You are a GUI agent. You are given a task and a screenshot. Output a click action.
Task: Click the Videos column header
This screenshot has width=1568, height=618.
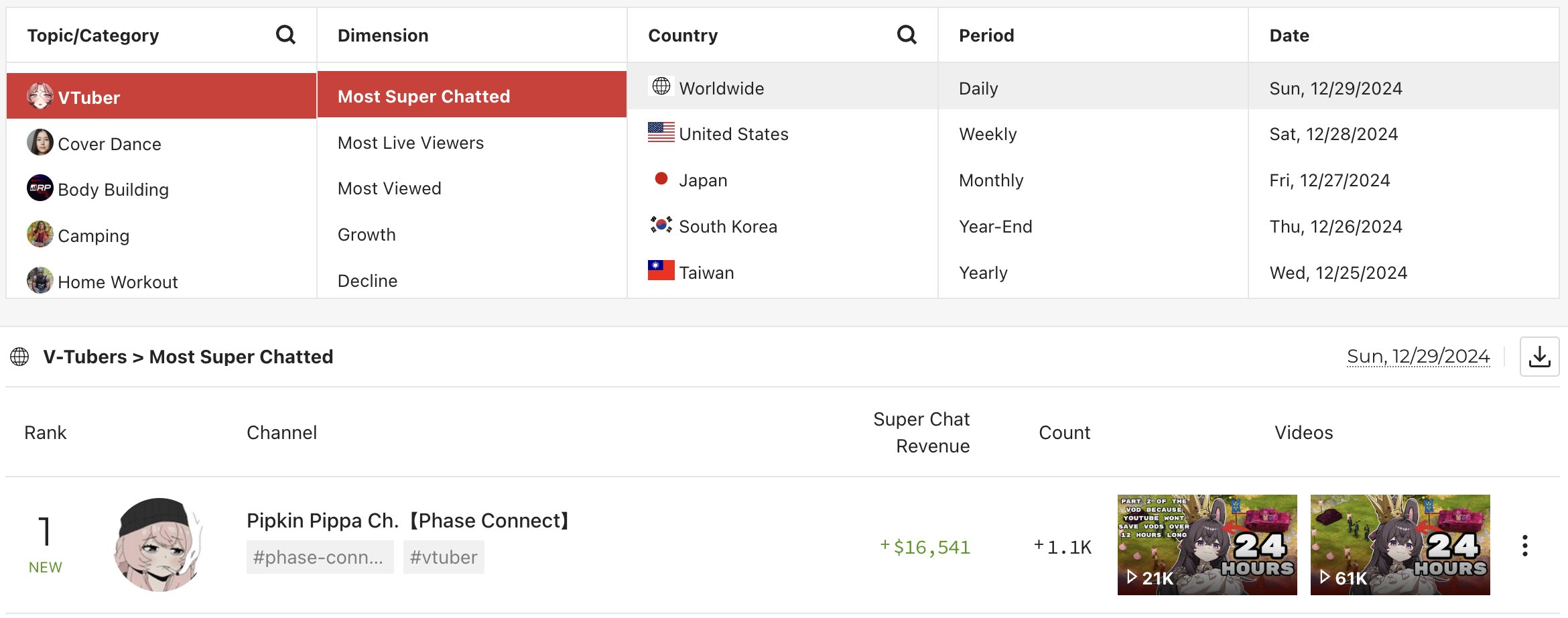point(1304,432)
